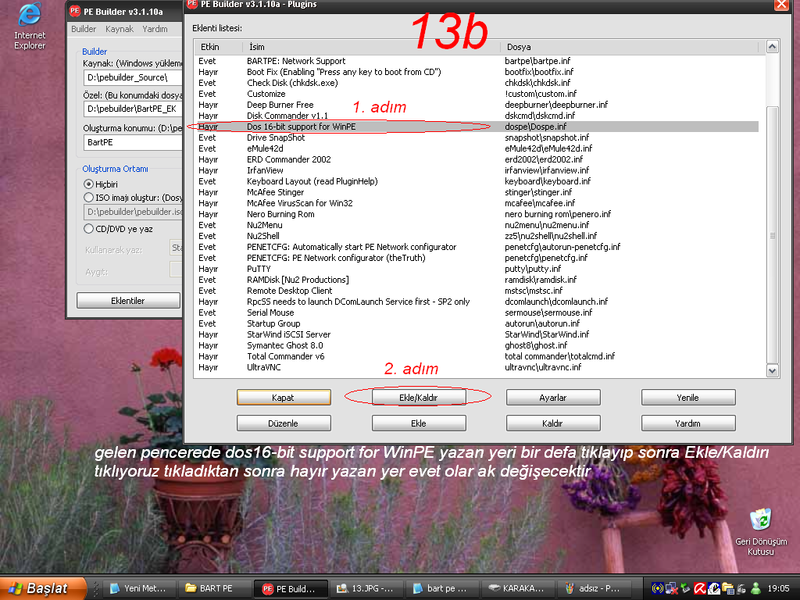Open the Builder menu

(x=83, y=29)
